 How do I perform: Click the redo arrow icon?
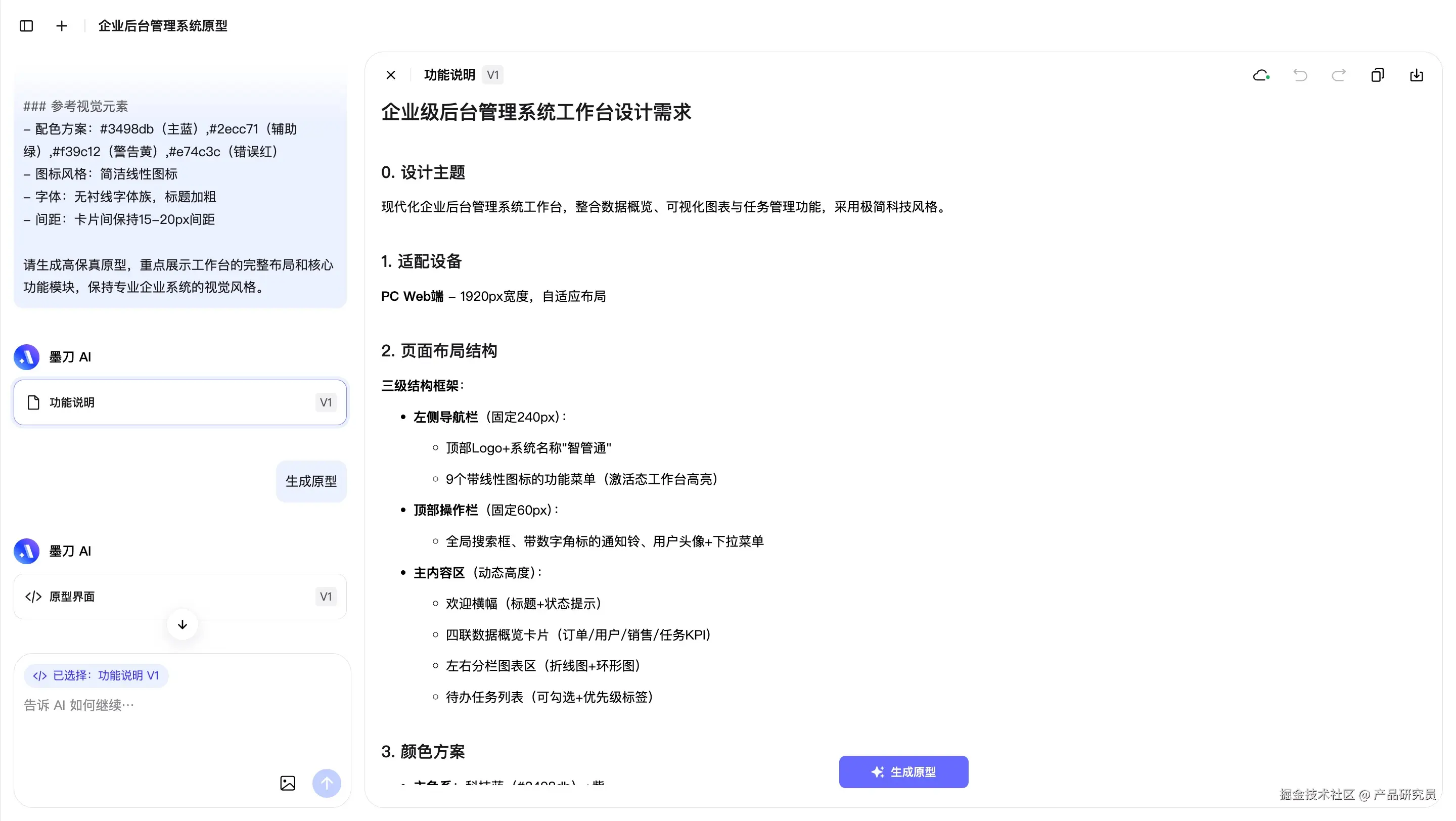tap(1338, 75)
